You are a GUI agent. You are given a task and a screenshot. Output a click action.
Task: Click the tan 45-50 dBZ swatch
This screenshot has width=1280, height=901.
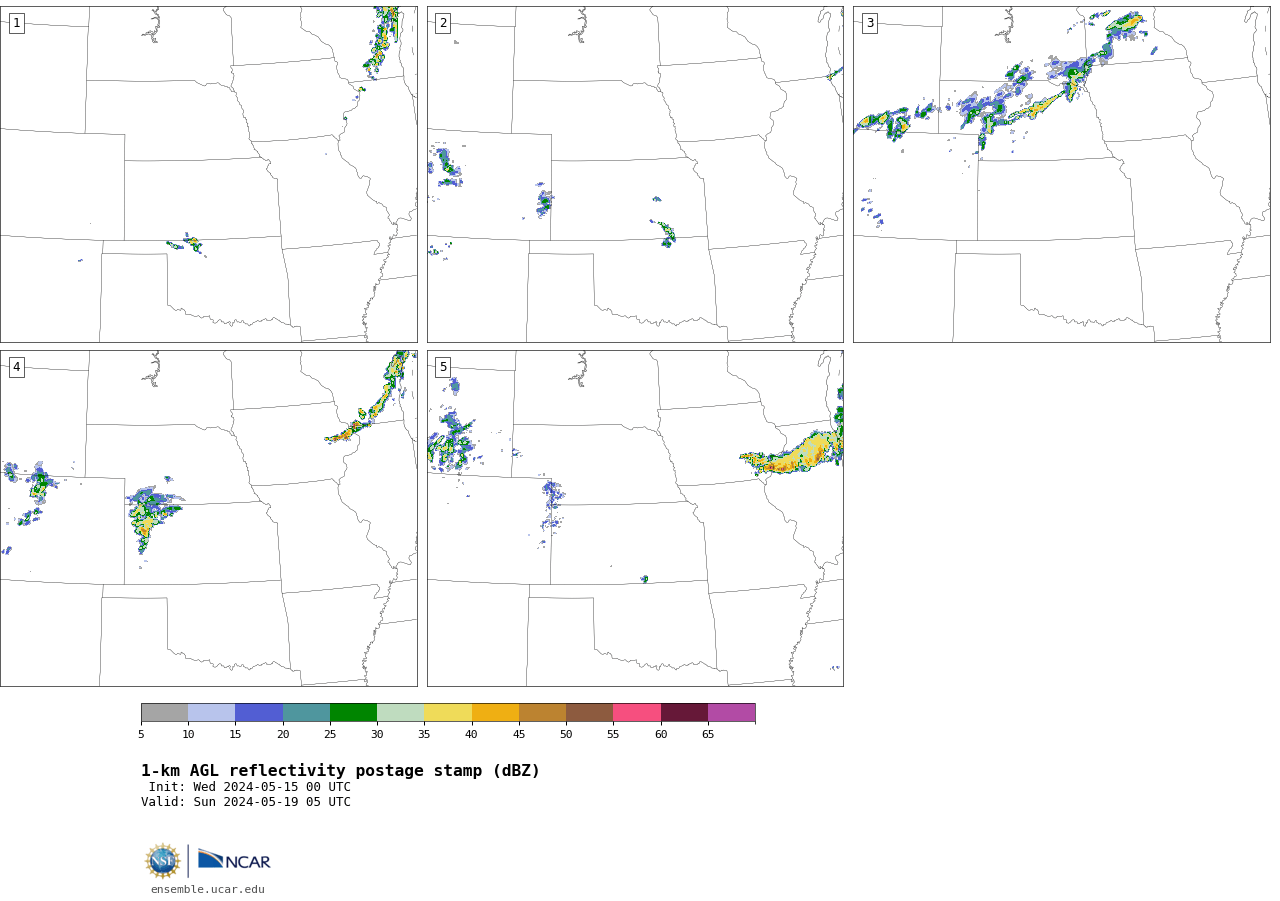tap(542, 712)
